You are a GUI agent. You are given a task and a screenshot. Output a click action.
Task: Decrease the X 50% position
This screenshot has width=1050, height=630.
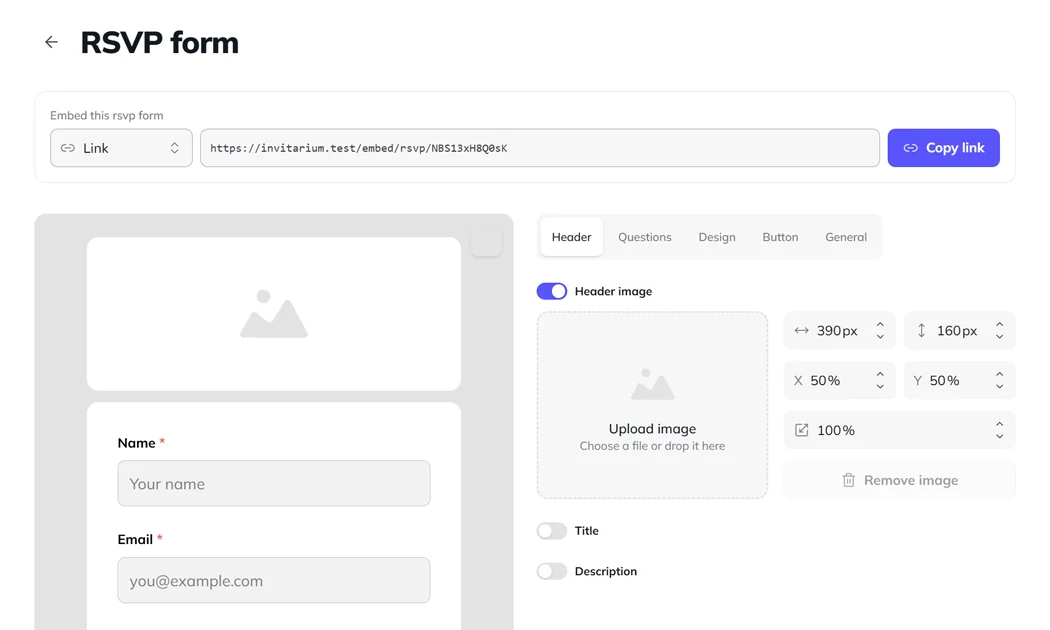[880, 386]
